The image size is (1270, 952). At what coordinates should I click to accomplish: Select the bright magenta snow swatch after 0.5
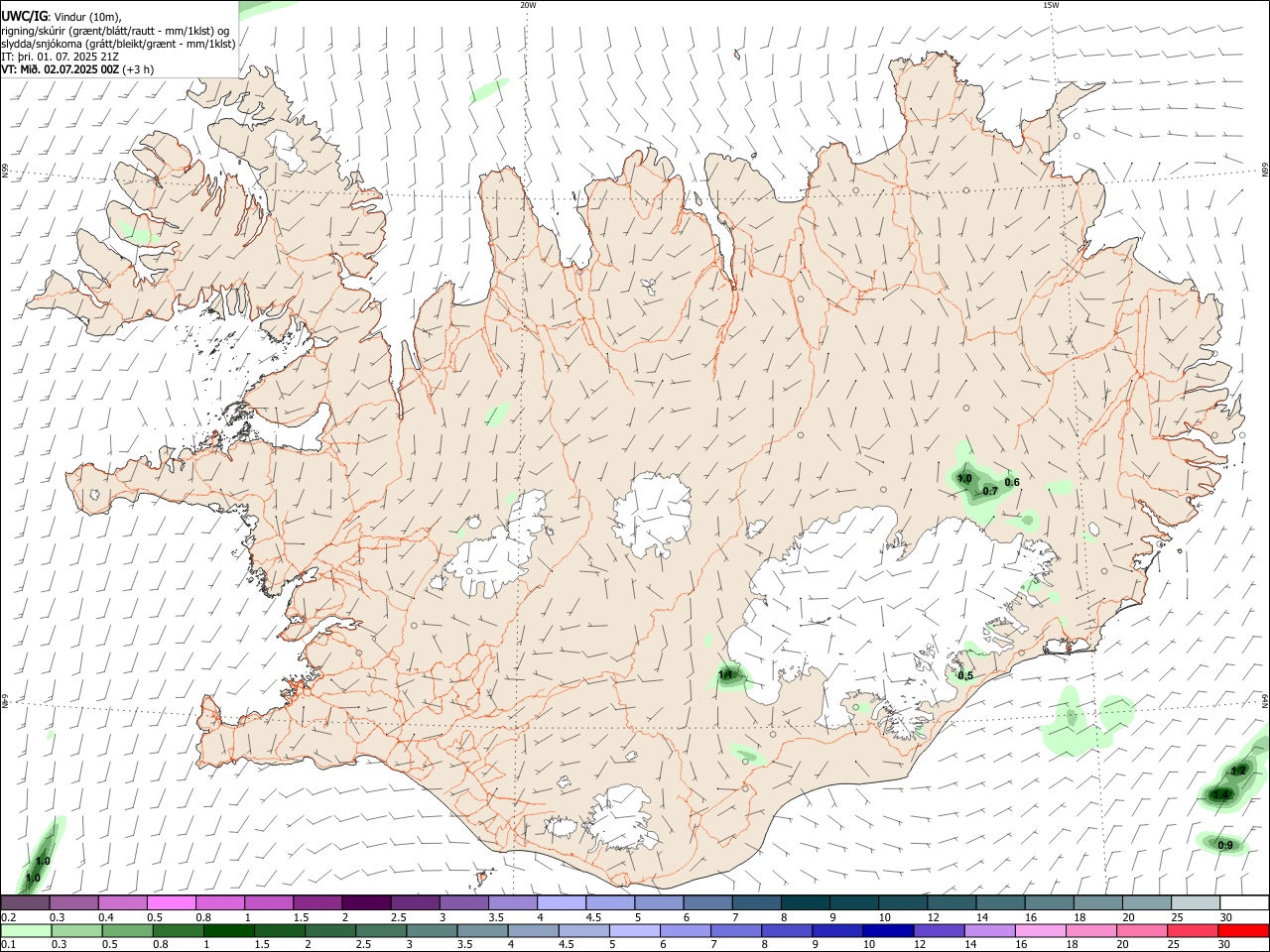(x=172, y=902)
